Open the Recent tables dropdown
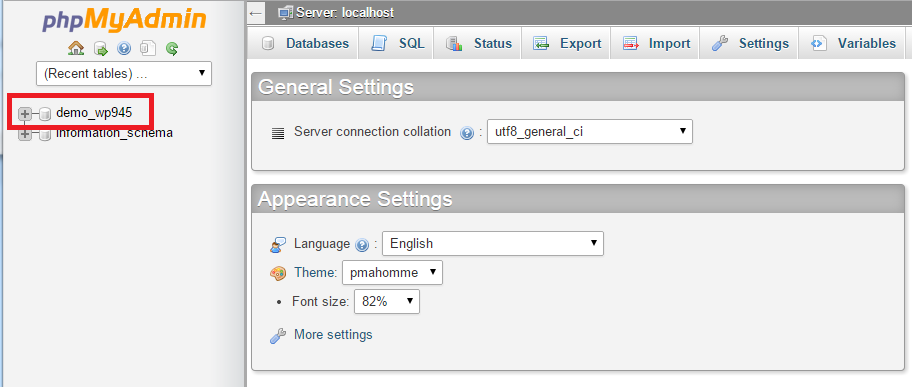Screen dimensions: 912x387 coord(124,74)
